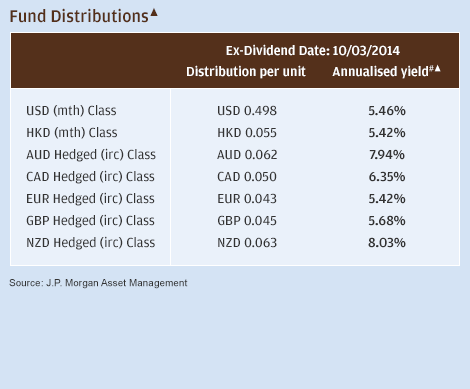Viewport: 470px width, 389px height.
Task: Select the USD (mth) Class row label
Action: point(71,111)
